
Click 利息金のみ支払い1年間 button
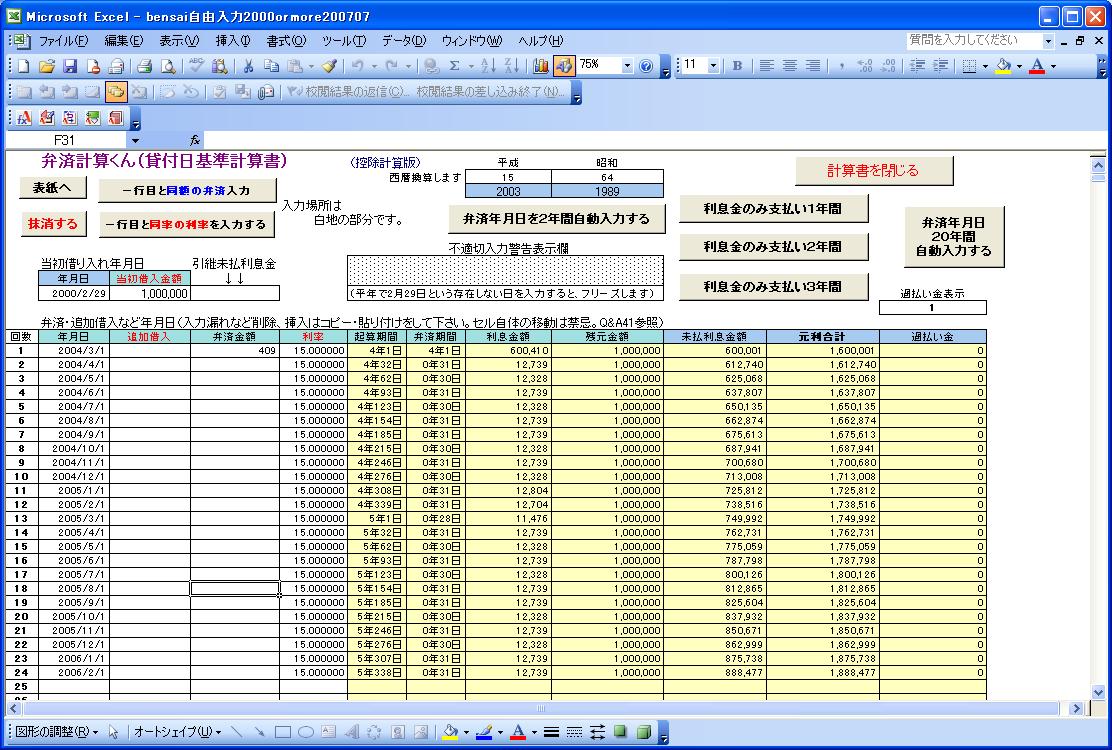[773, 208]
